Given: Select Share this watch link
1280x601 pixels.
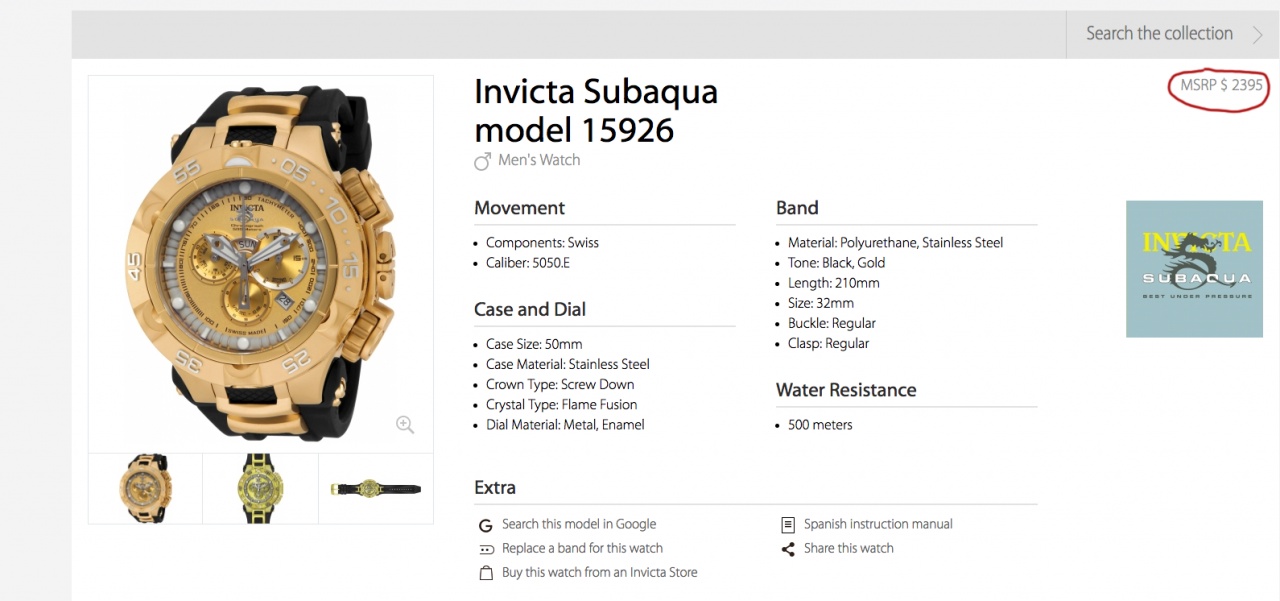Looking at the screenshot, I should click(x=848, y=548).
